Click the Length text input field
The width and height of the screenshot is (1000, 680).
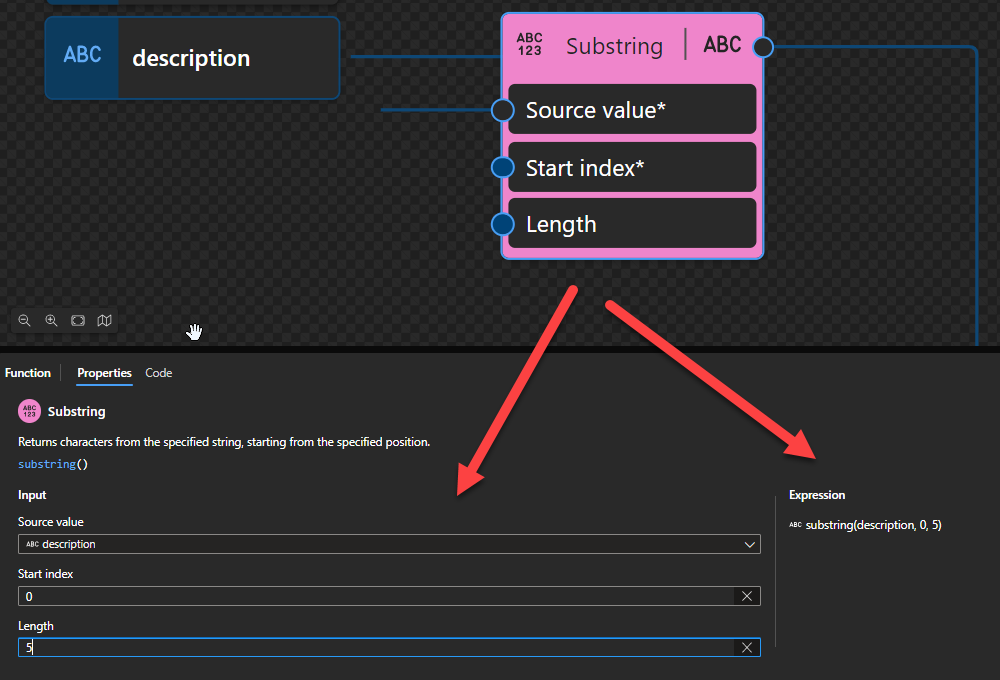[375, 647]
